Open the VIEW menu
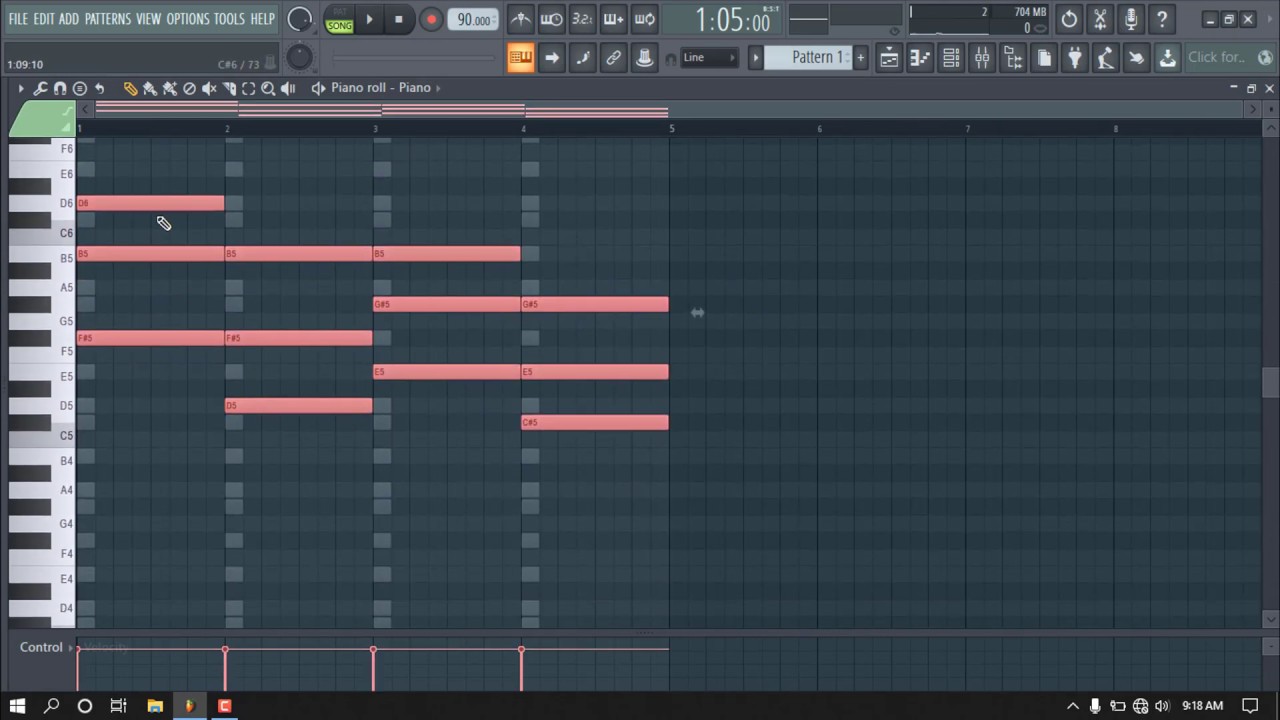1280x720 pixels. (x=148, y=19)
